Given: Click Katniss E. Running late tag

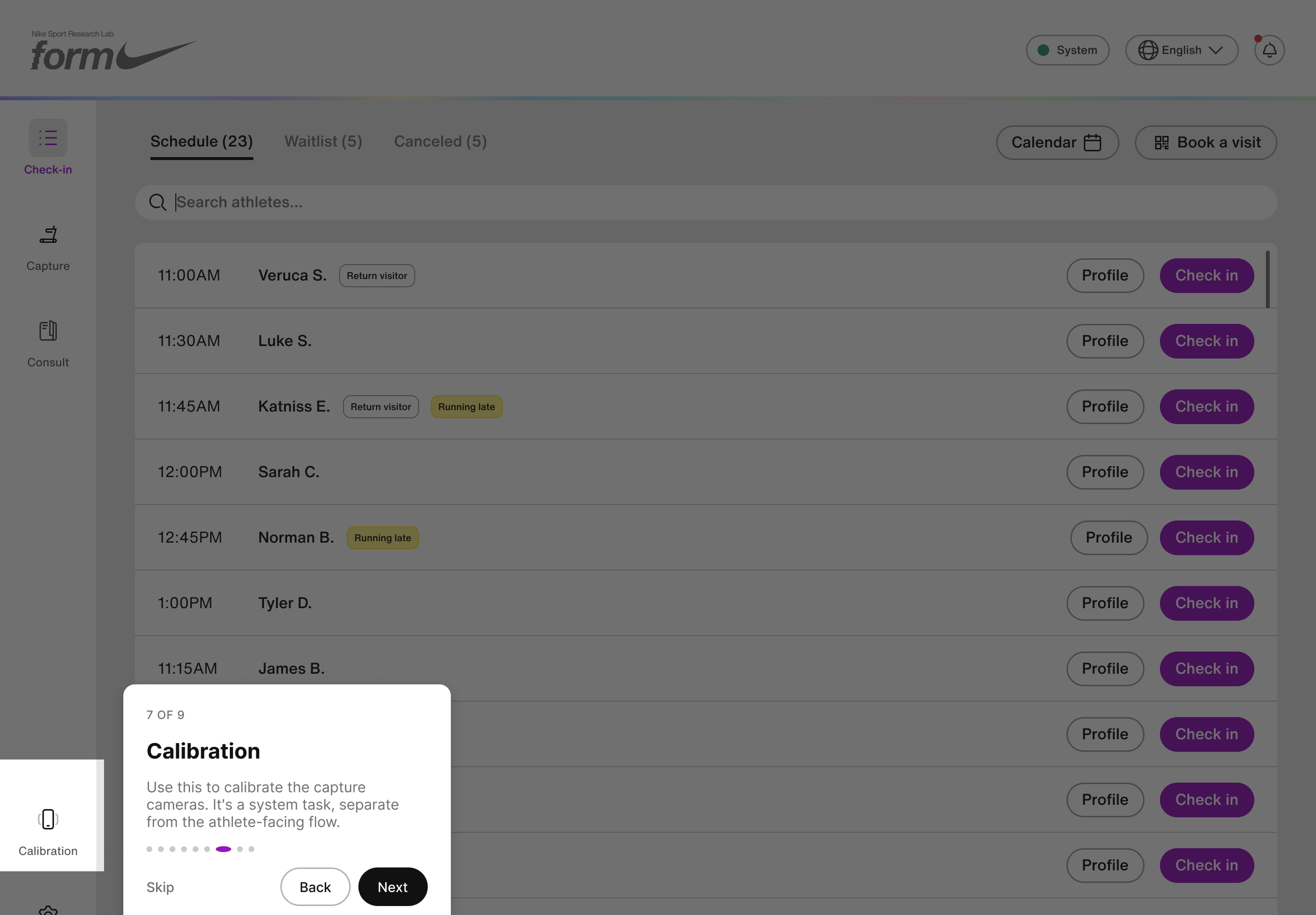Looking at the screenshot, I should coord(466,407).
